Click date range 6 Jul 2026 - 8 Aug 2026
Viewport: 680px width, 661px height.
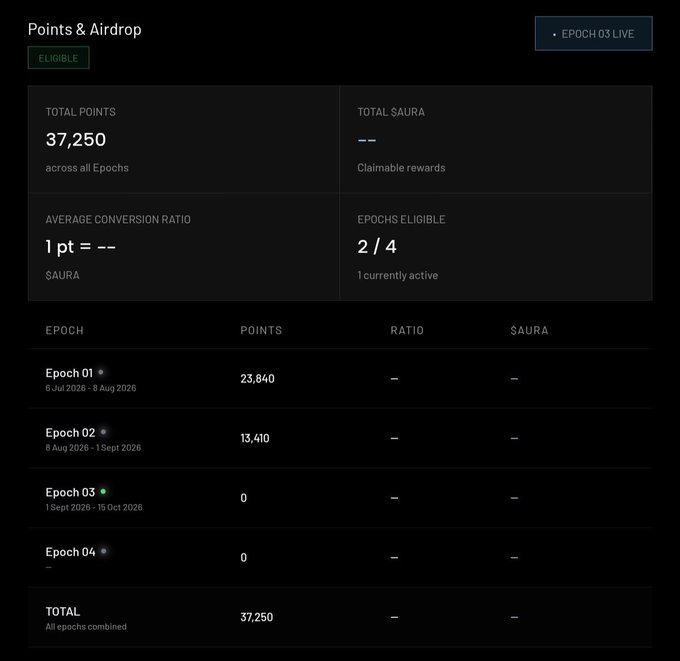coord(91,388)
